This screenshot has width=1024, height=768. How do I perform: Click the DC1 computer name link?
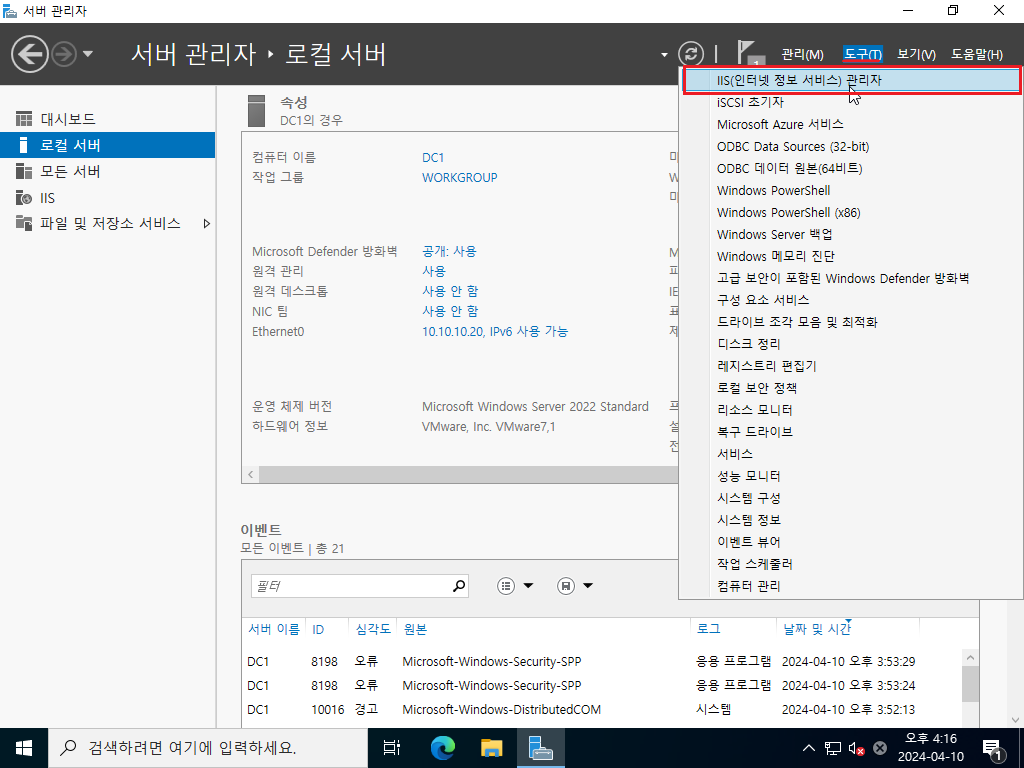point(433,158)
